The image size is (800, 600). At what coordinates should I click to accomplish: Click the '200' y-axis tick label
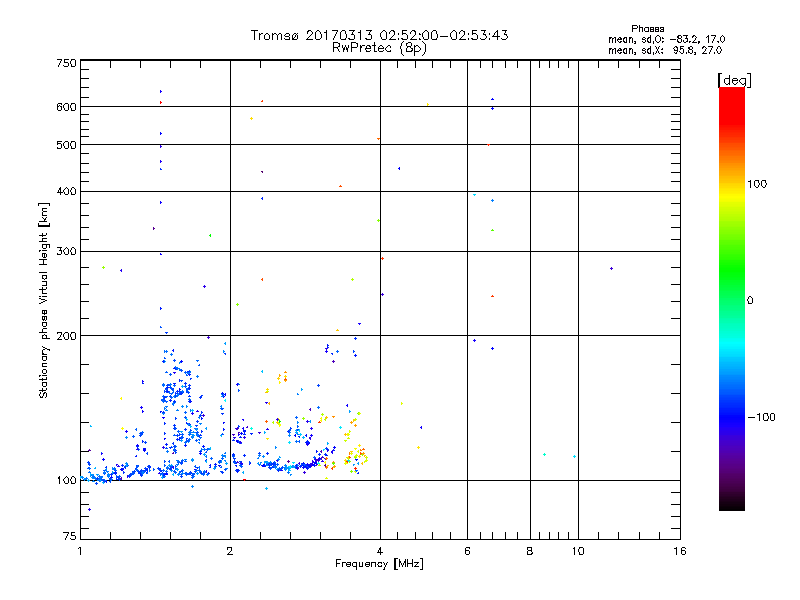tap(66, 336)
